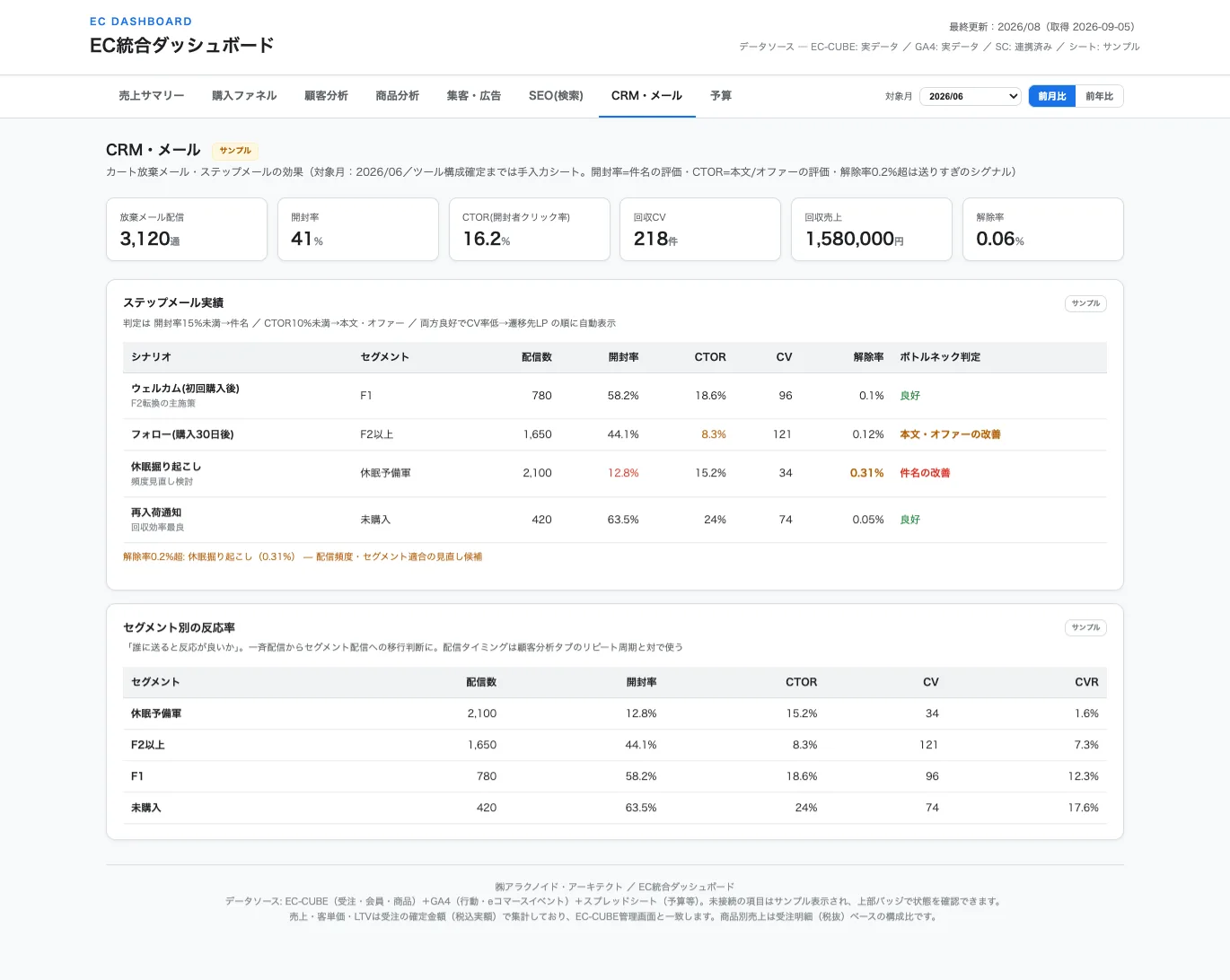Click the セグメント別の反応率 panel heading

coord(180,627)
